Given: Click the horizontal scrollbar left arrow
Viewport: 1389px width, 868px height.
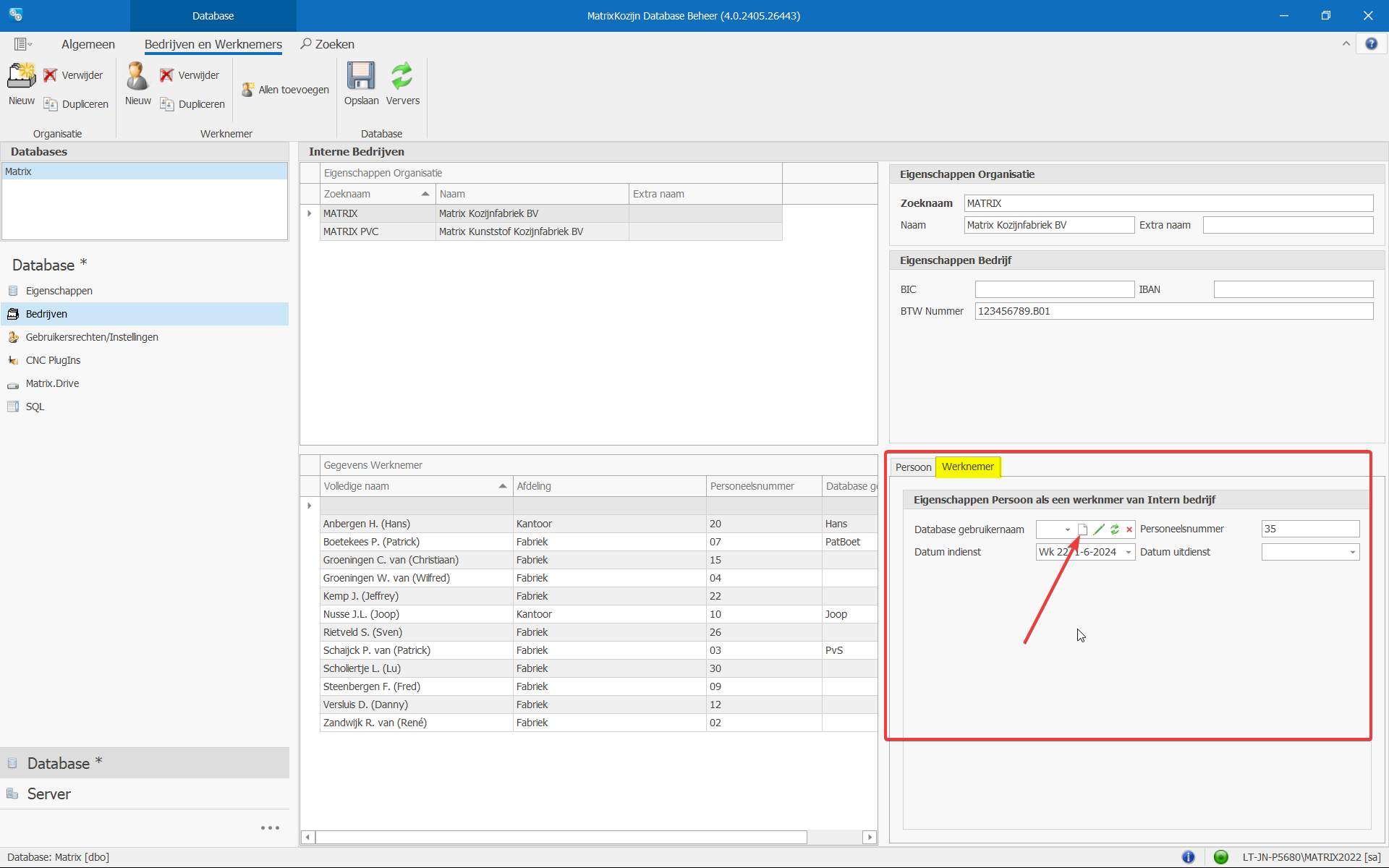Looking at the screenshot, I should [x=308, y=837].
